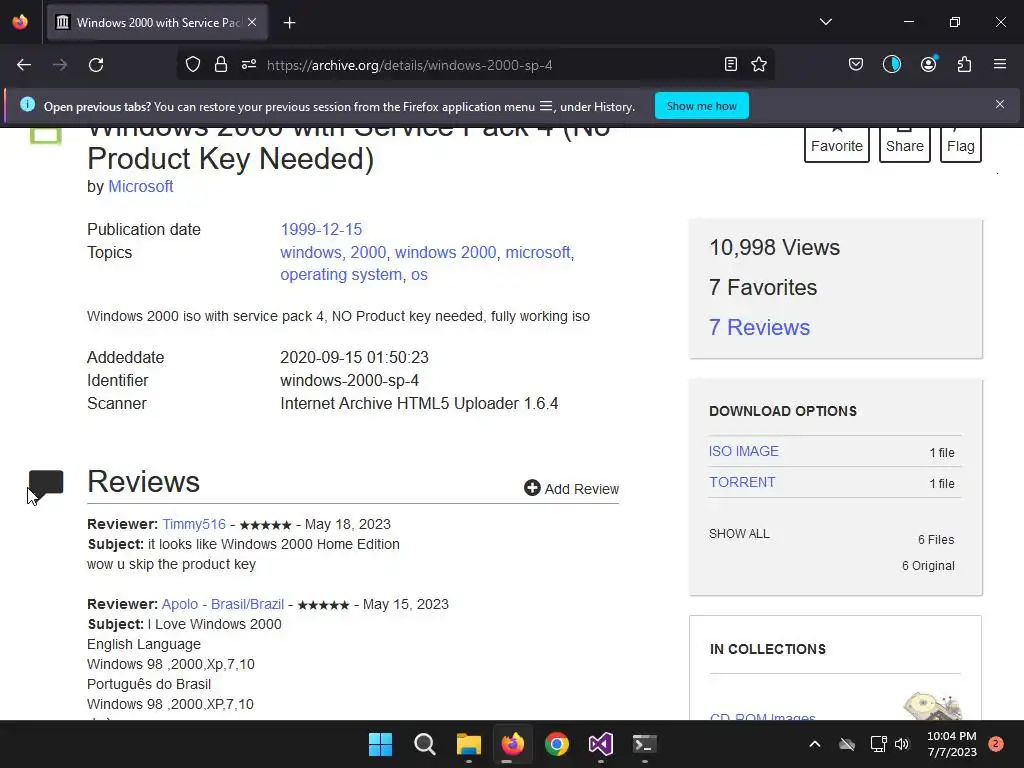This screenshot has width=1024, height=768.
Task: Open reviewer Apolo - Brasil/Brazil profile
Action: coord(223,604)
